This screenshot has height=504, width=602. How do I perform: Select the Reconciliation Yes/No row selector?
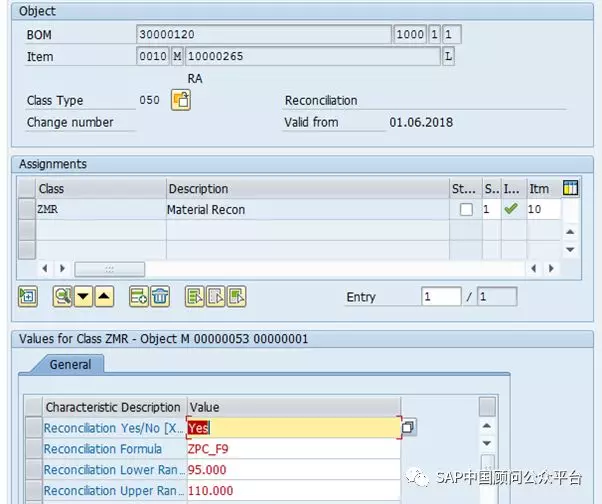click(x=33, y=427)
